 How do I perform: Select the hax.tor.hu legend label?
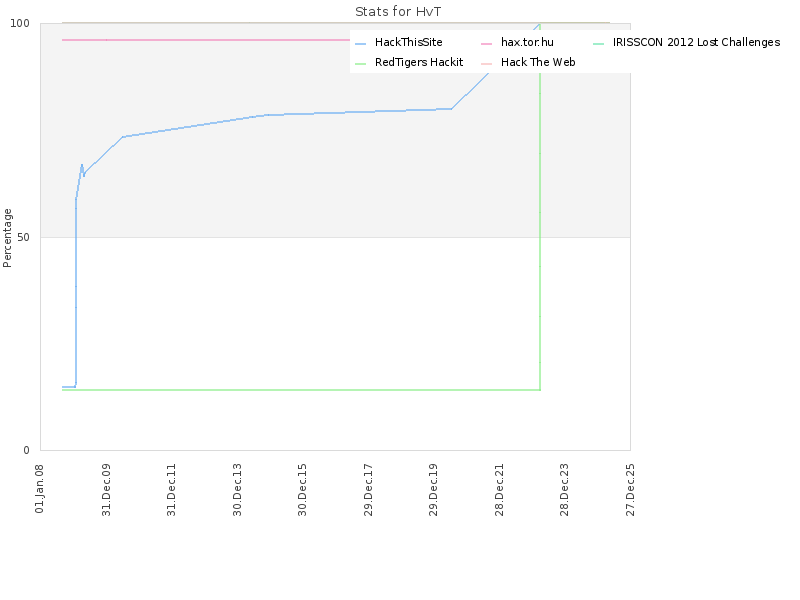[x=527, y=42]
